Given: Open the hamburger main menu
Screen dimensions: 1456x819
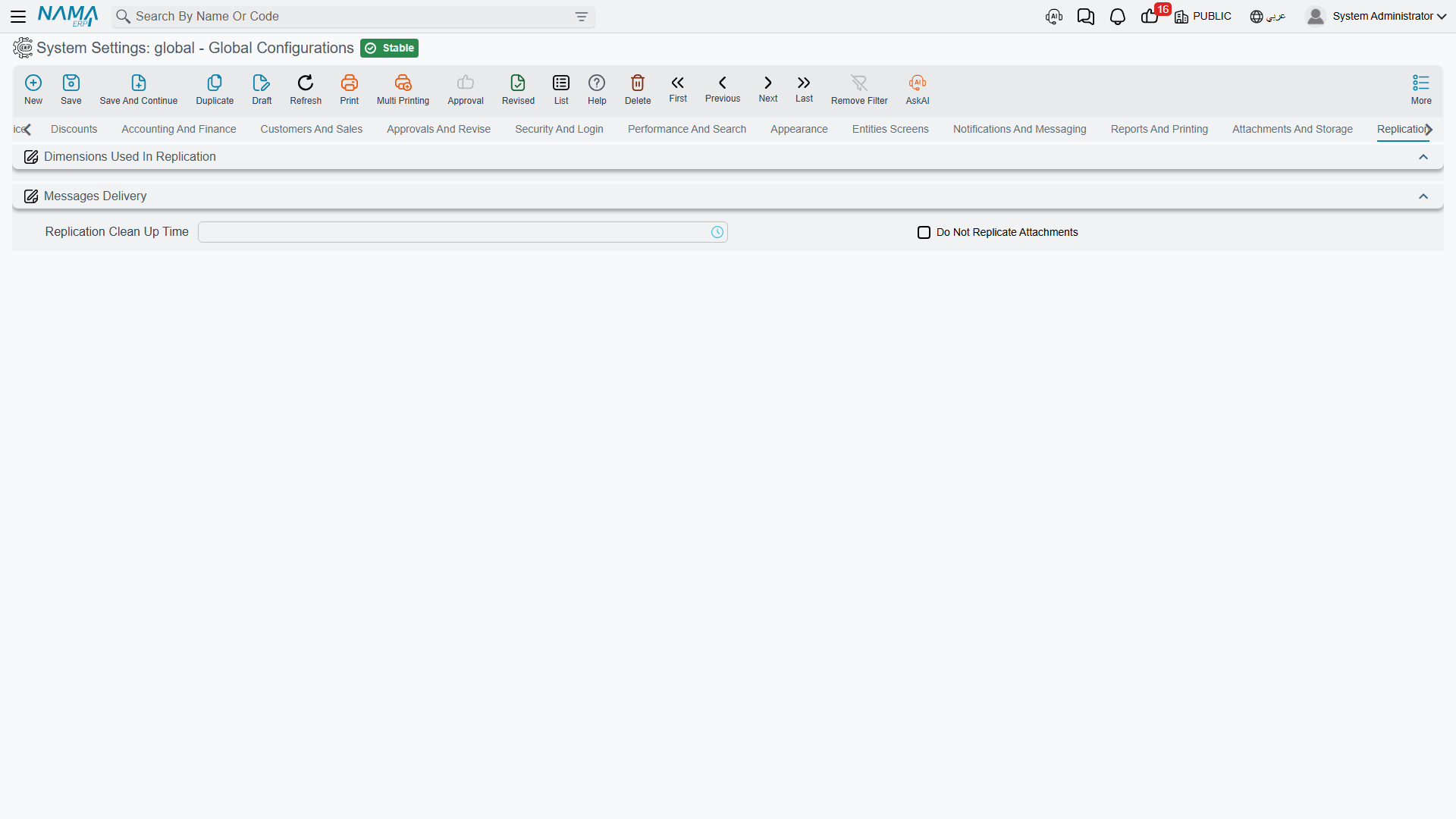Looking at the screenshot, I should click(18, 16).
